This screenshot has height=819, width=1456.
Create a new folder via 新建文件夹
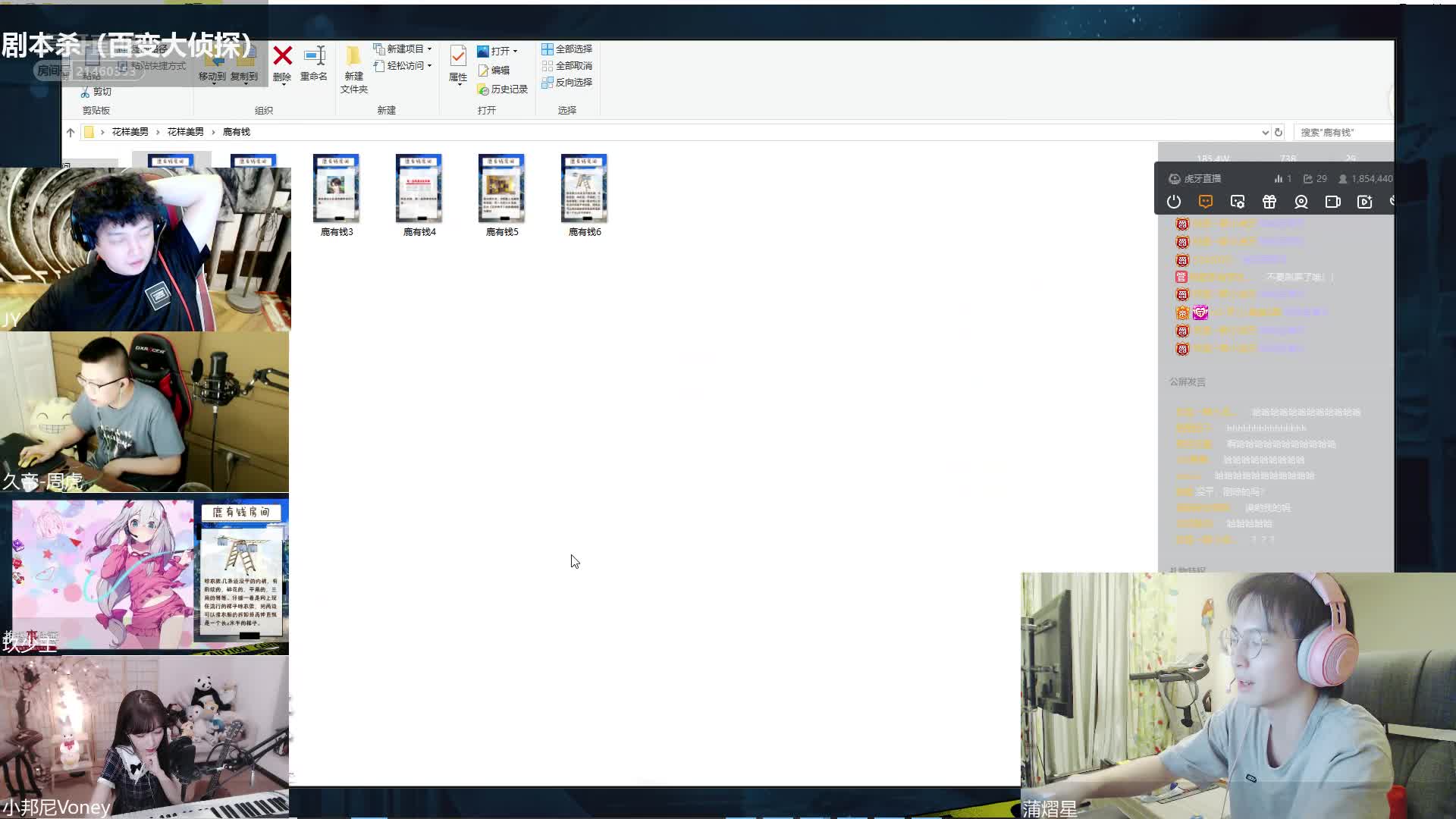[x=353, y=64]
